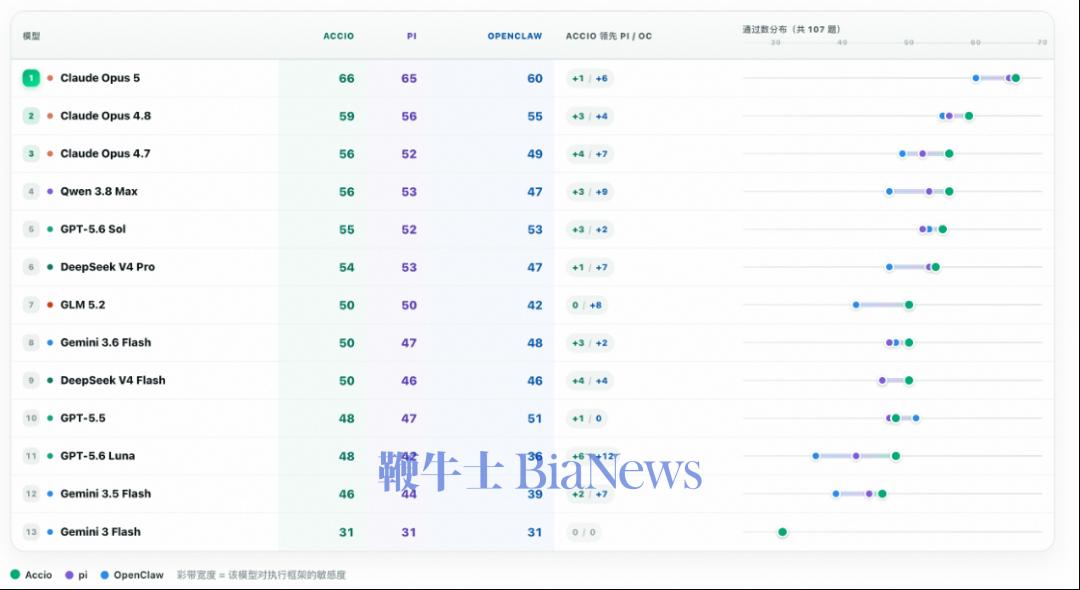
Task: Select the Claude Opus 4.8 model name
Action: [105, 116]
